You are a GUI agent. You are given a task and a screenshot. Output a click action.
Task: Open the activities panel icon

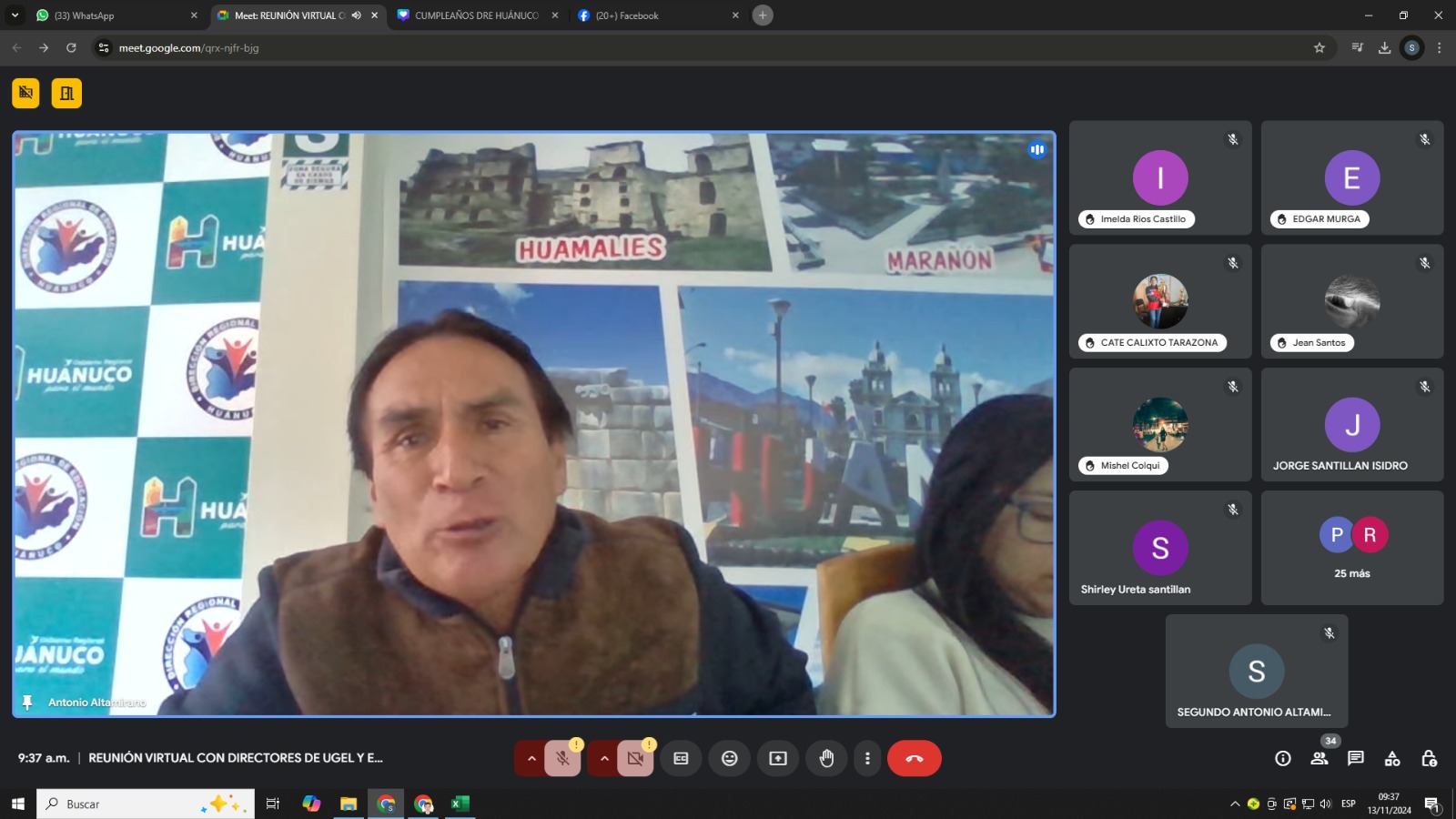pyautogui.click(x=1392, y=758)
